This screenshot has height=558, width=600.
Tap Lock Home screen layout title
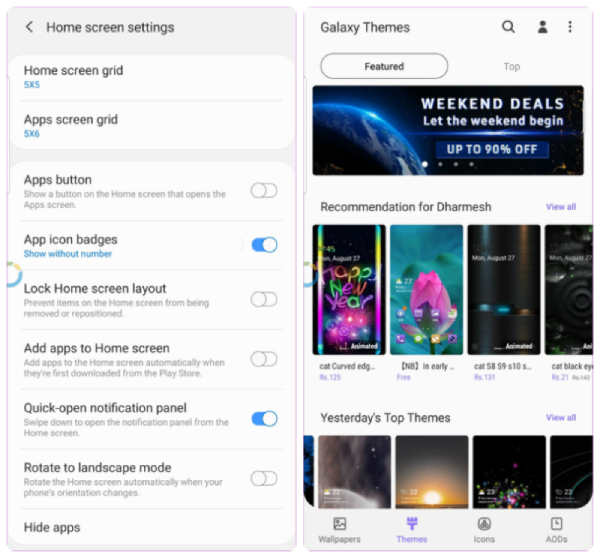(x=95, y=288)
